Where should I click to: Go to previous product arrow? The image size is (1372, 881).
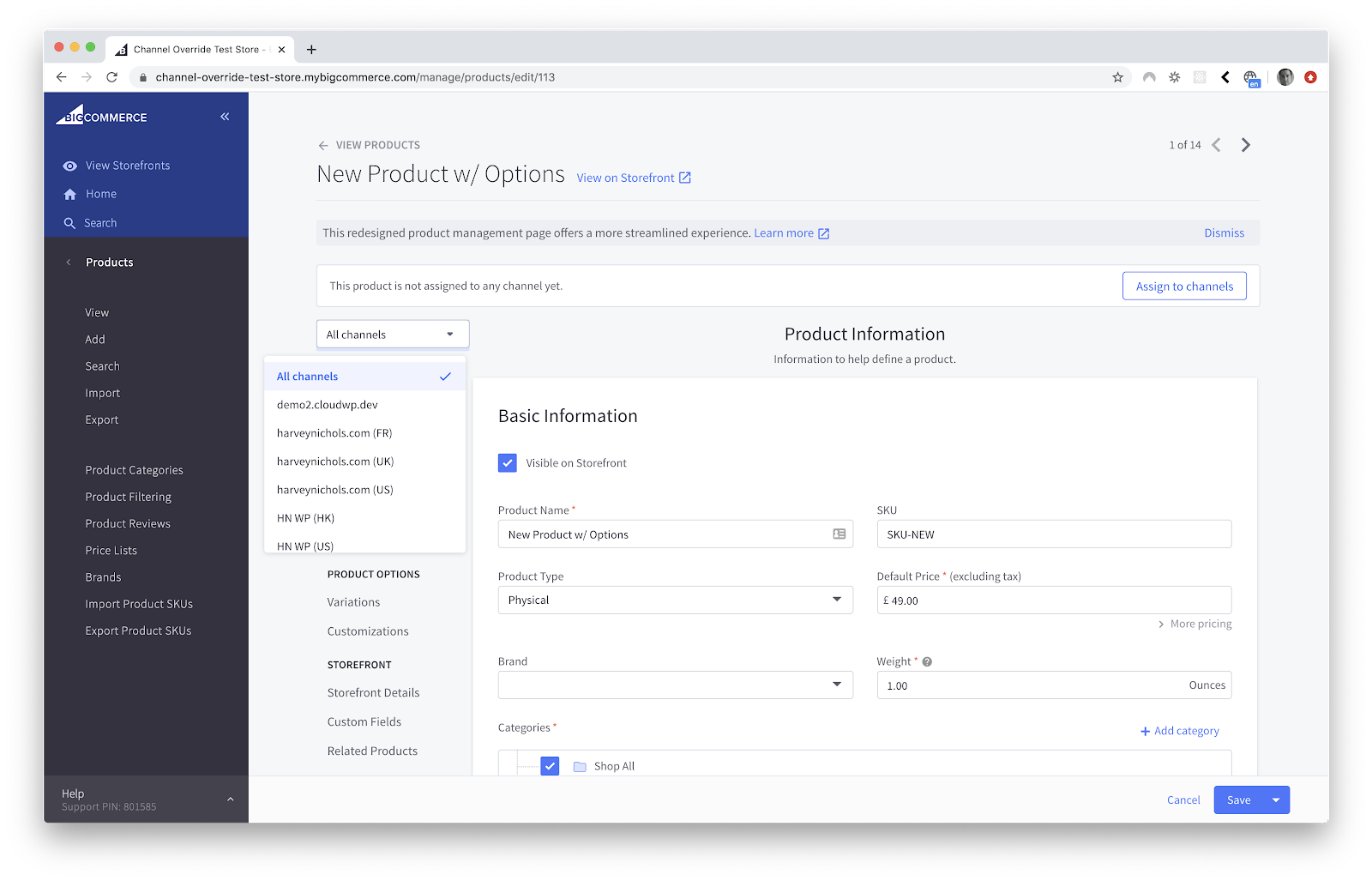1216,145
